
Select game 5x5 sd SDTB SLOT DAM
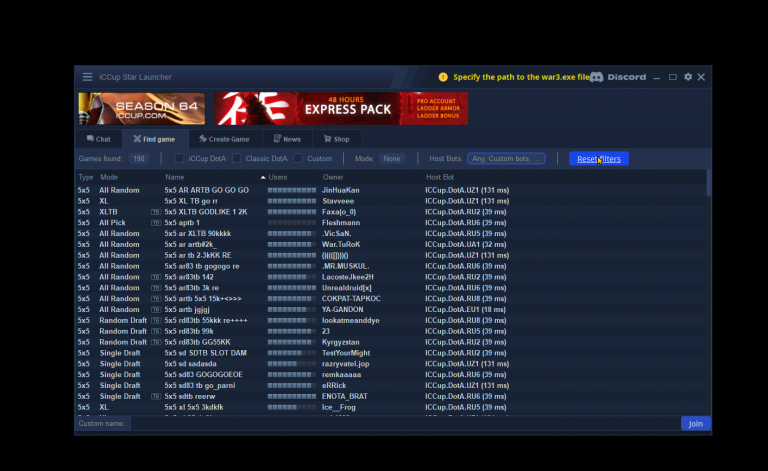point(391,353)
